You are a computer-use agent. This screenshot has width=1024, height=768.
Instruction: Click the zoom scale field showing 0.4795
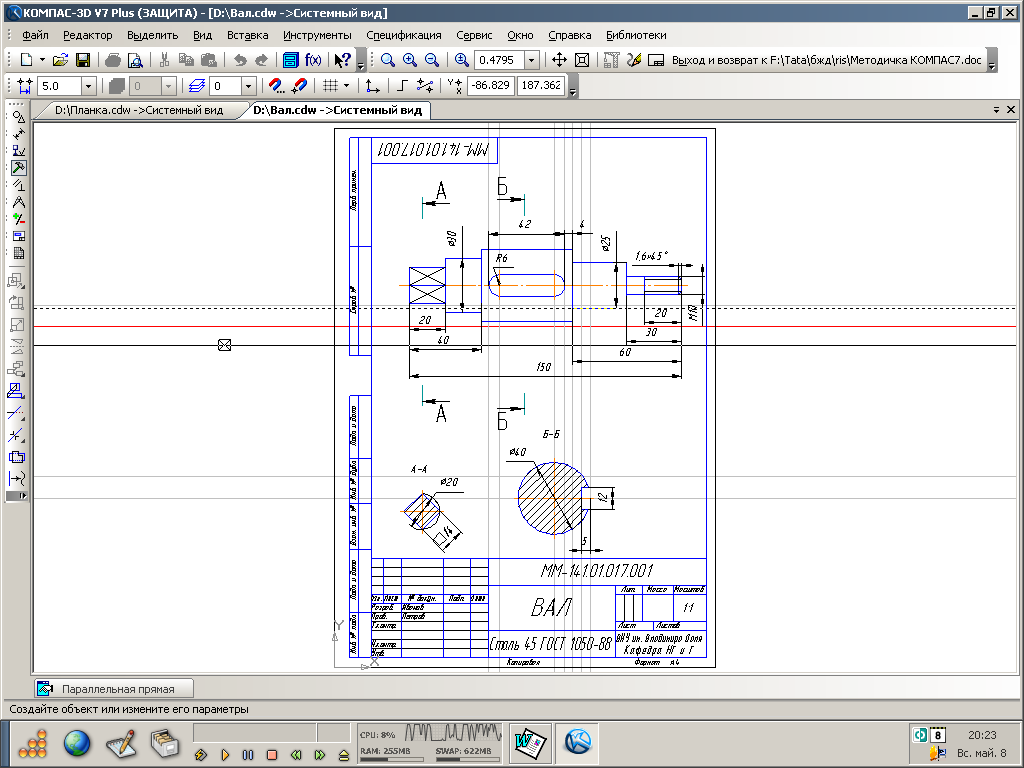(499, 60)
